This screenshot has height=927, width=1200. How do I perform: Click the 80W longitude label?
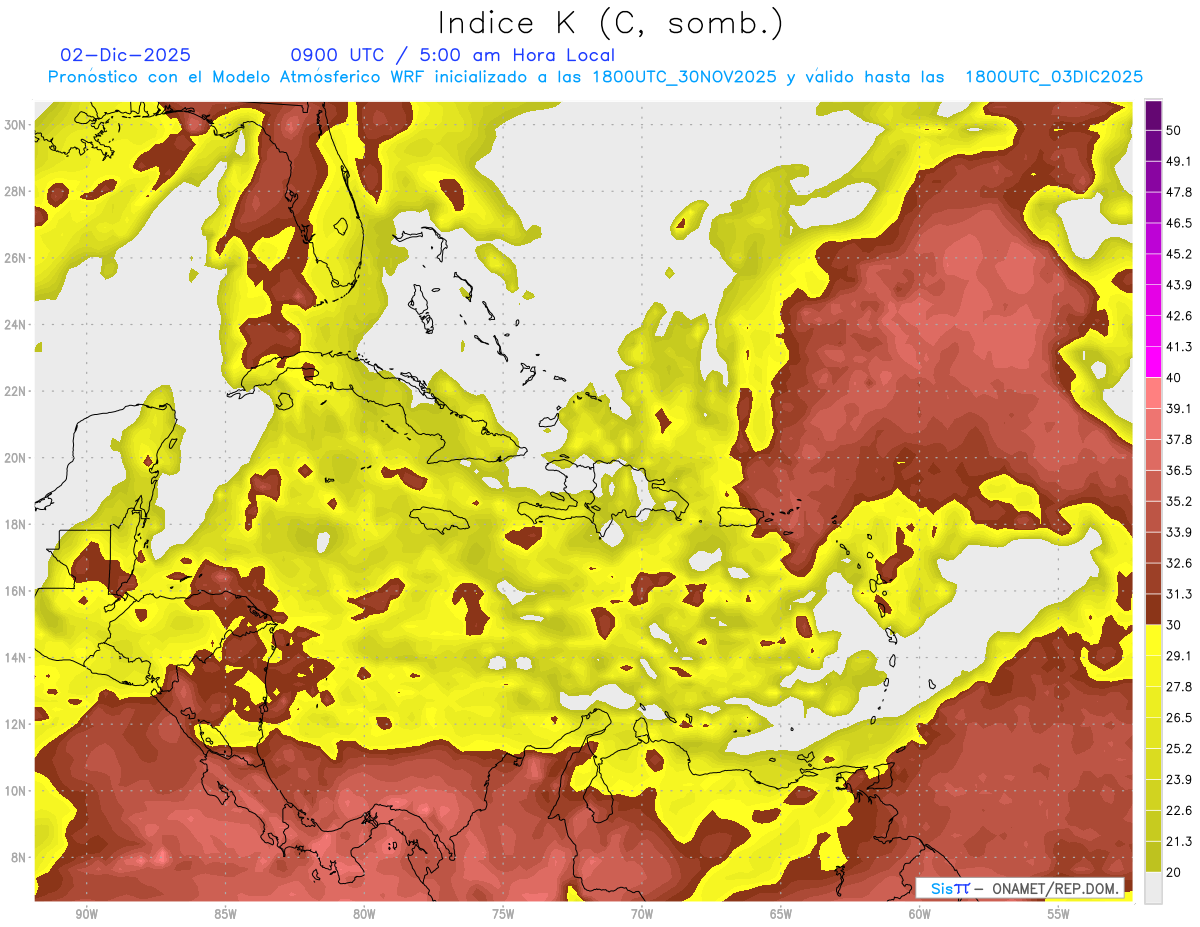(x=364, y=914)
